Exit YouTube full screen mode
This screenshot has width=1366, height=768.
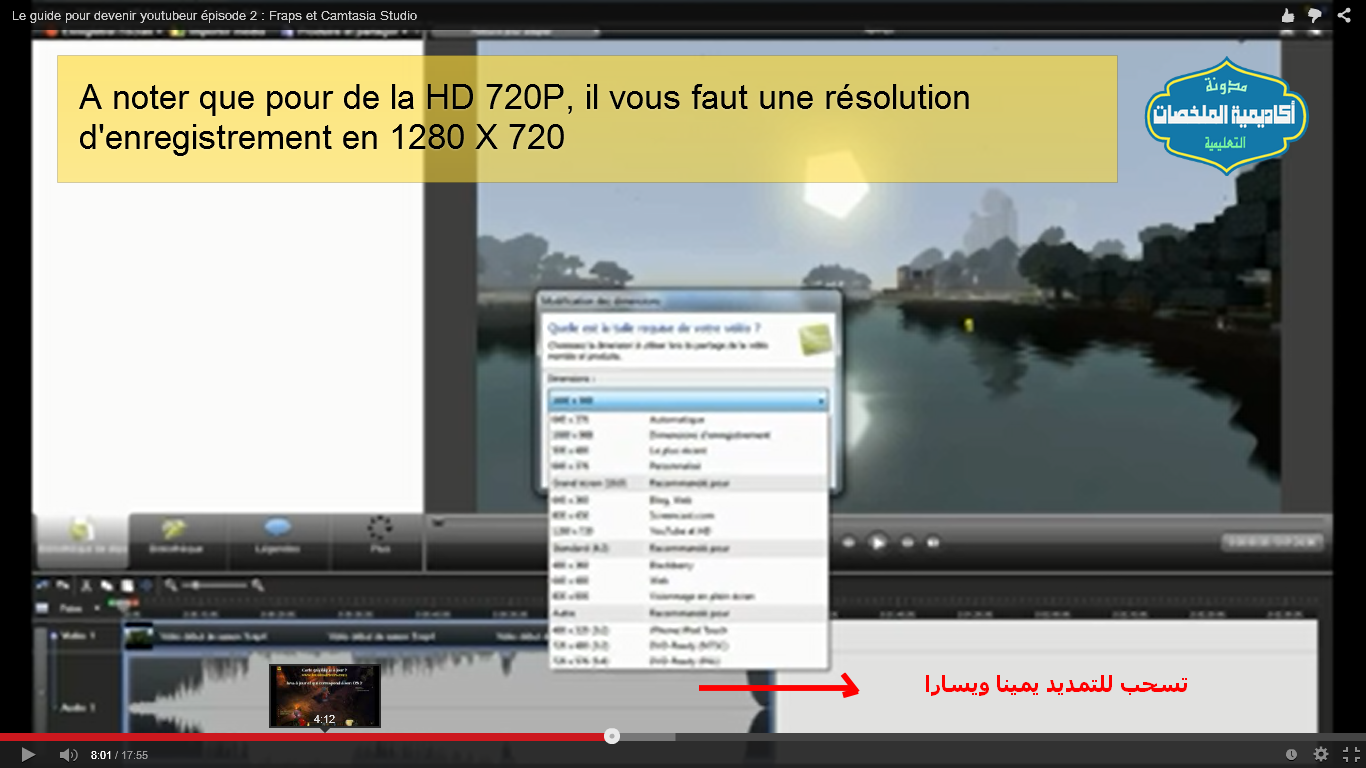click(x=1351, y=755)
